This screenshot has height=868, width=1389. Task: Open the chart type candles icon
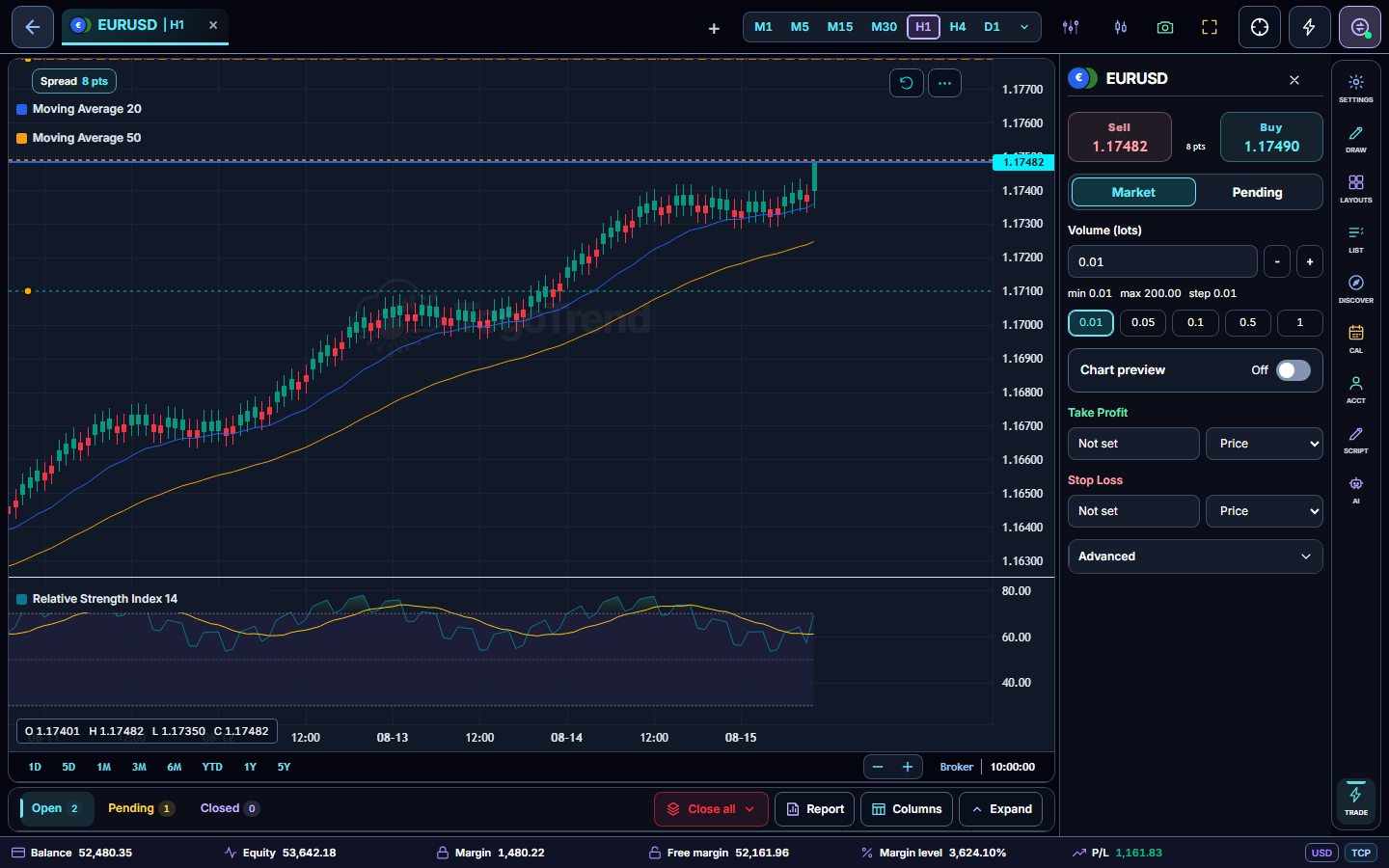(x=1121, y=27)
